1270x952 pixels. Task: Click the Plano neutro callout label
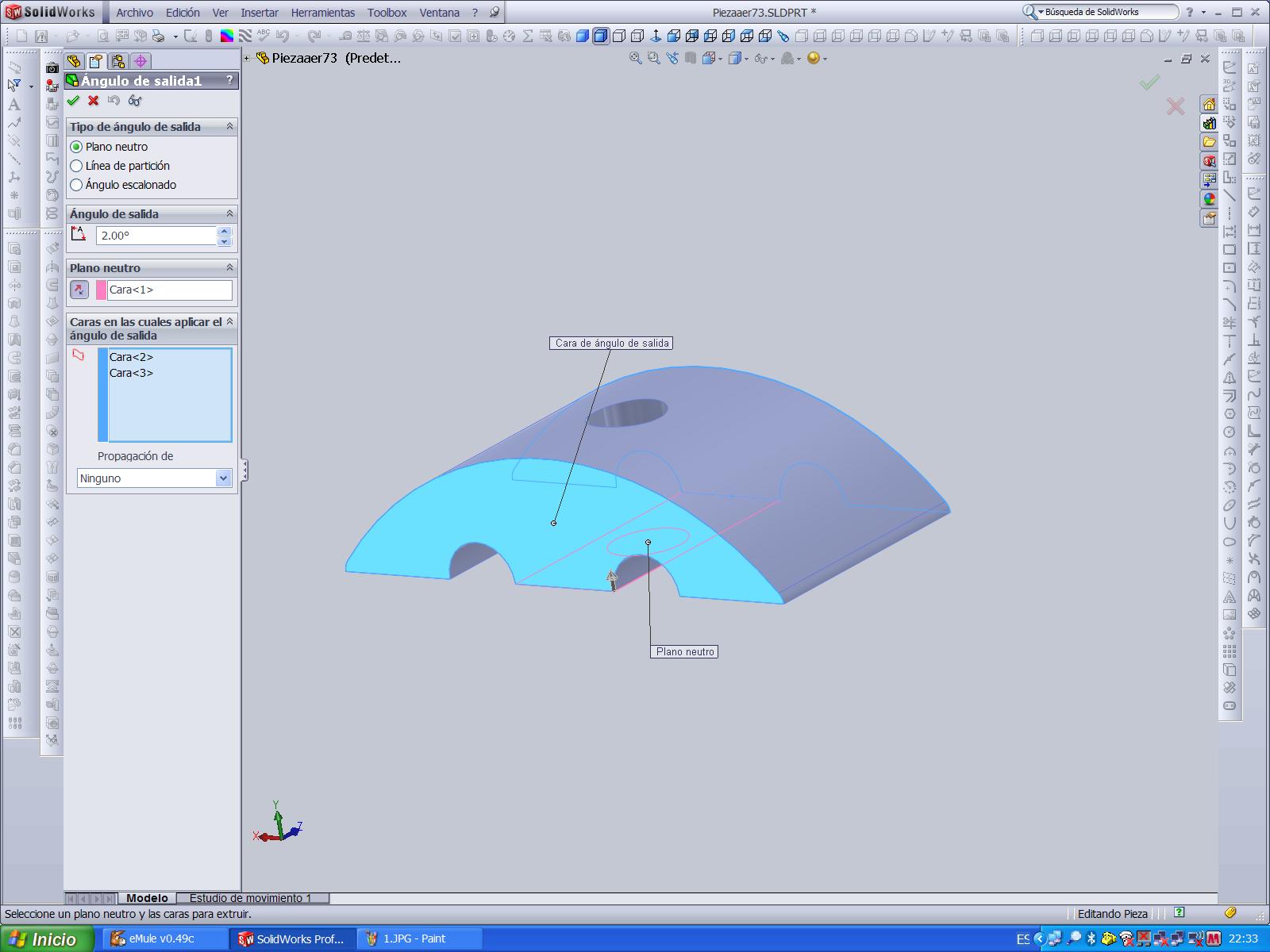[685, 651]
